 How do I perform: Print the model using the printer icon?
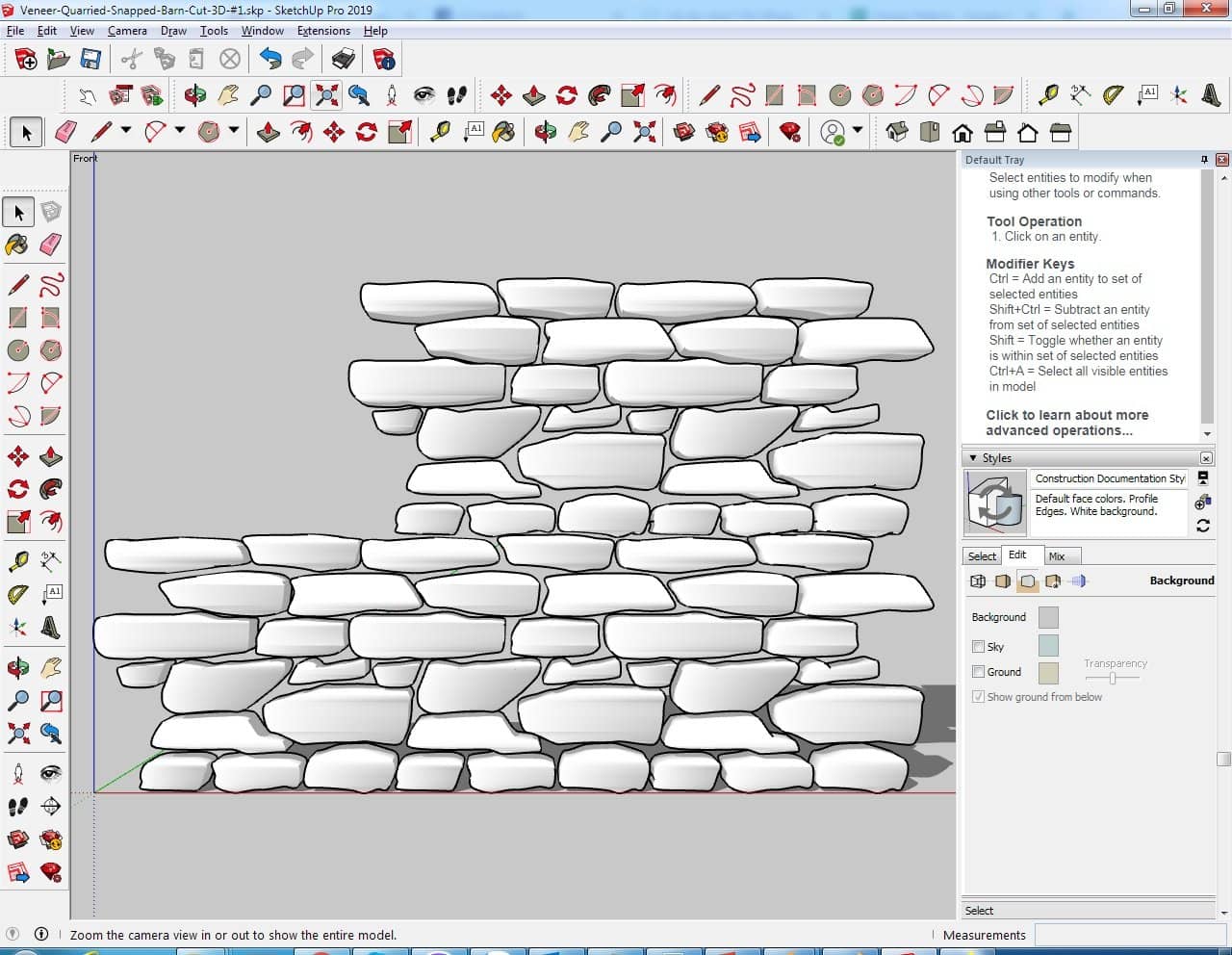[344, 60]
